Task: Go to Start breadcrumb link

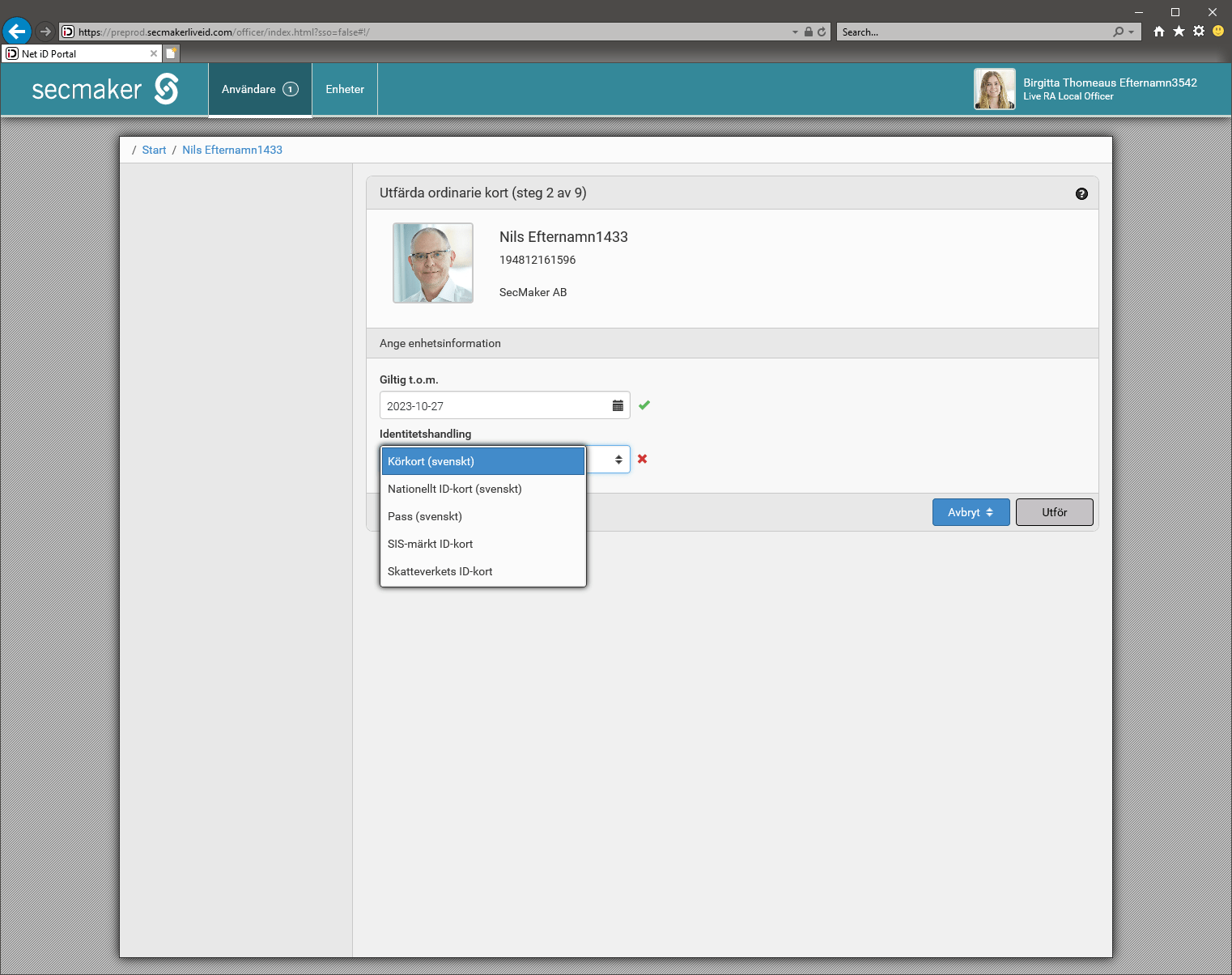Action: (x=154, y=150)
